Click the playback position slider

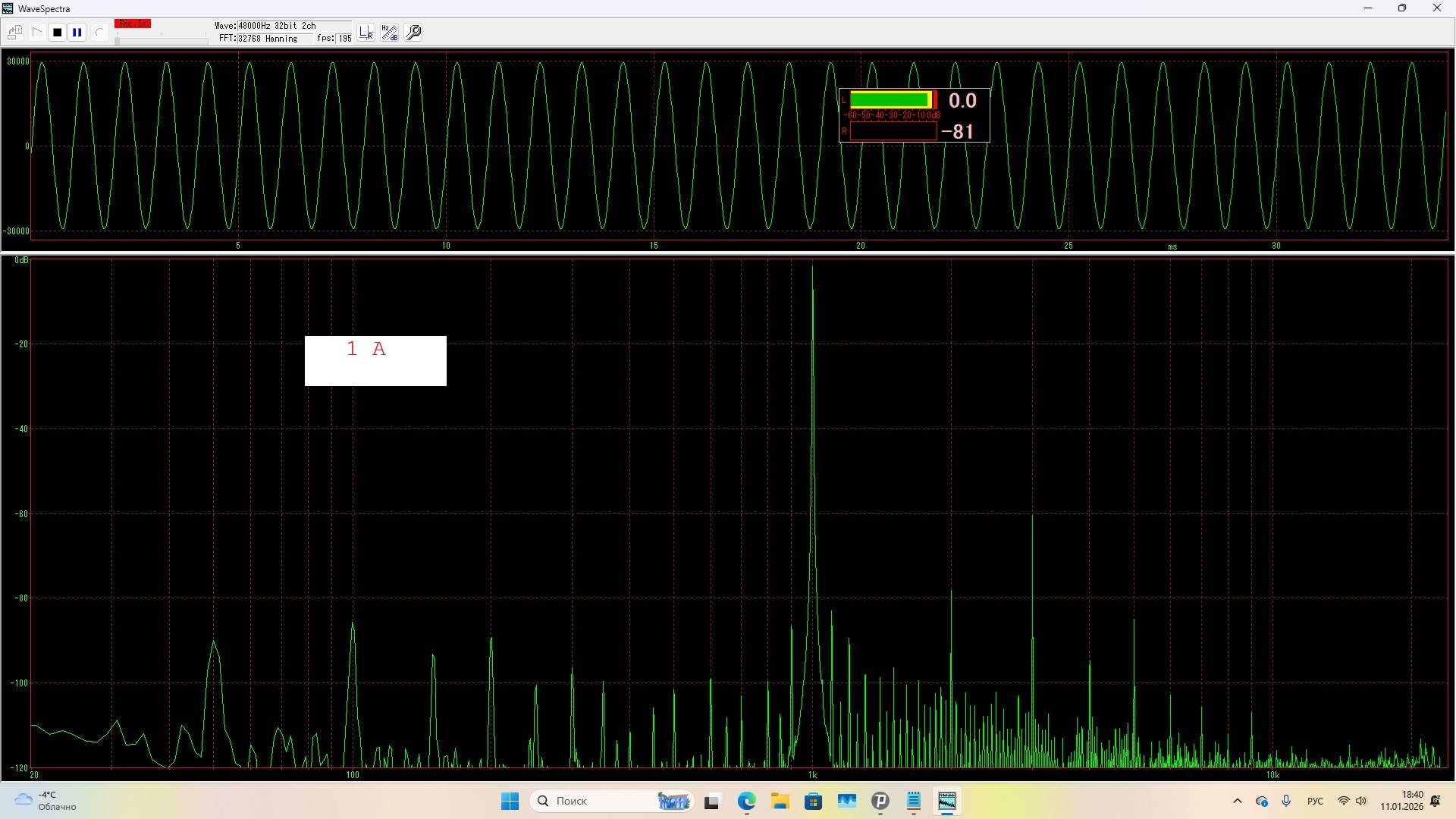161,40
